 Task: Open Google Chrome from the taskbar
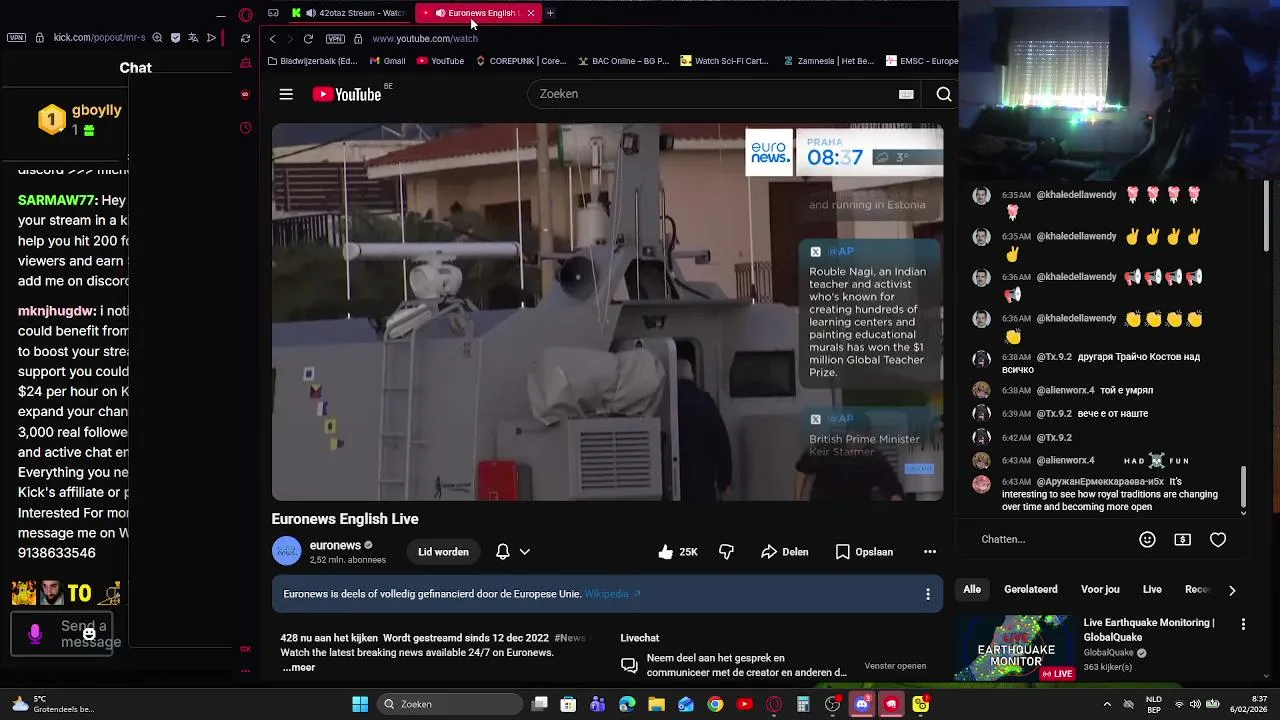coord(715,704)
